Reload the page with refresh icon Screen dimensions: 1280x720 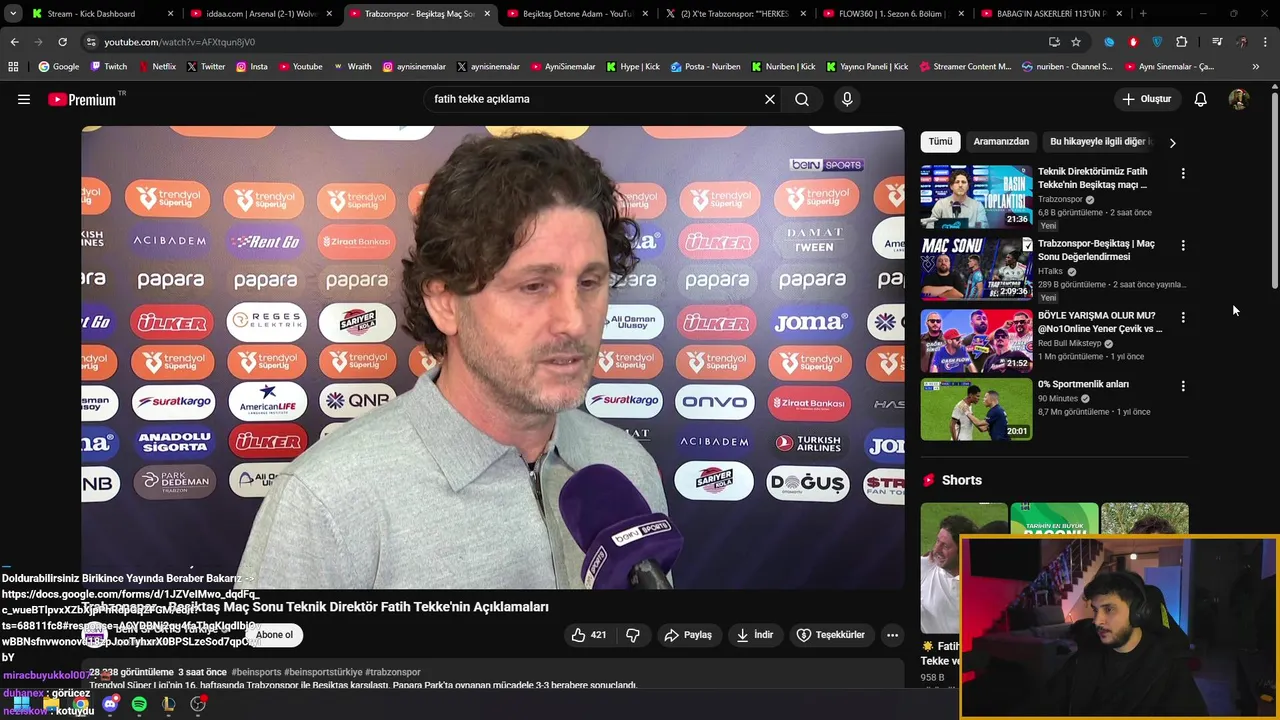pyautogui.click(x=62, y=42)
